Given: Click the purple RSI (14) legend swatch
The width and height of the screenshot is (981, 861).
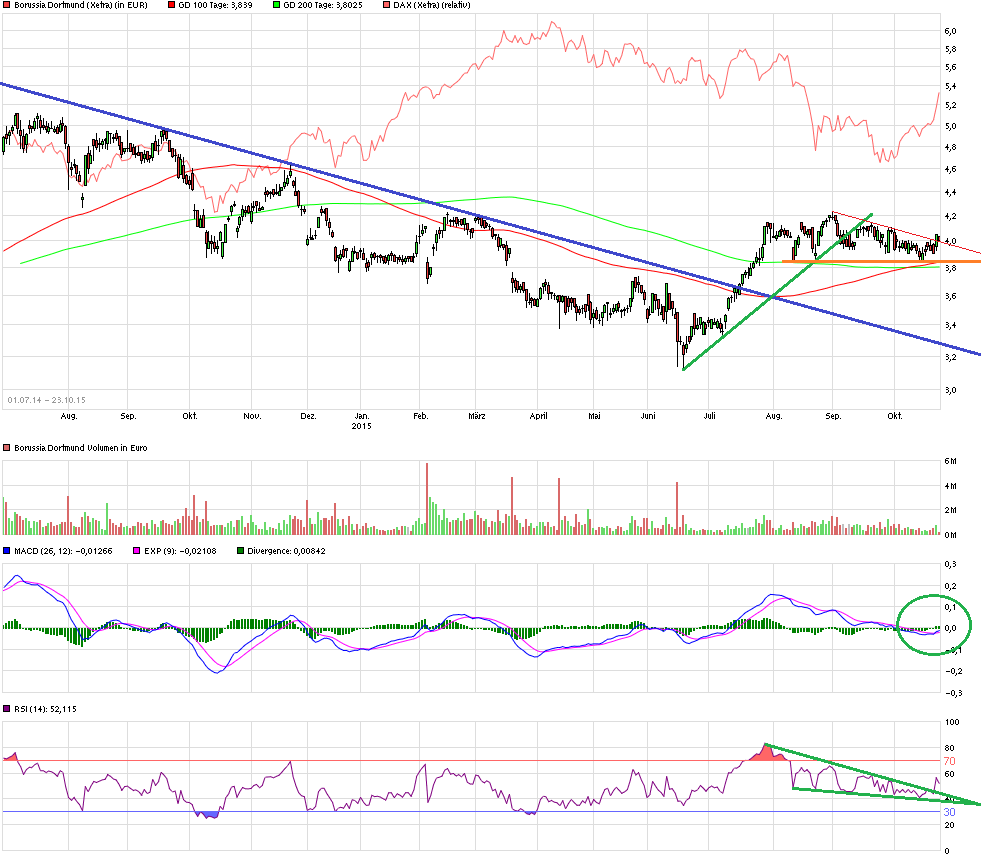Looking at the screenshot, I should click(x=6, y=709).
